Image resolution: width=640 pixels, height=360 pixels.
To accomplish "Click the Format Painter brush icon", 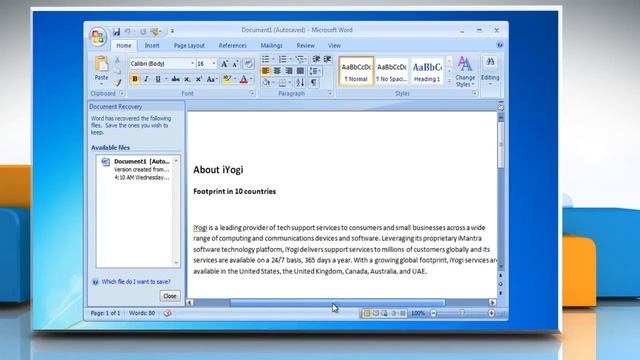I will (x=118, y=83).
